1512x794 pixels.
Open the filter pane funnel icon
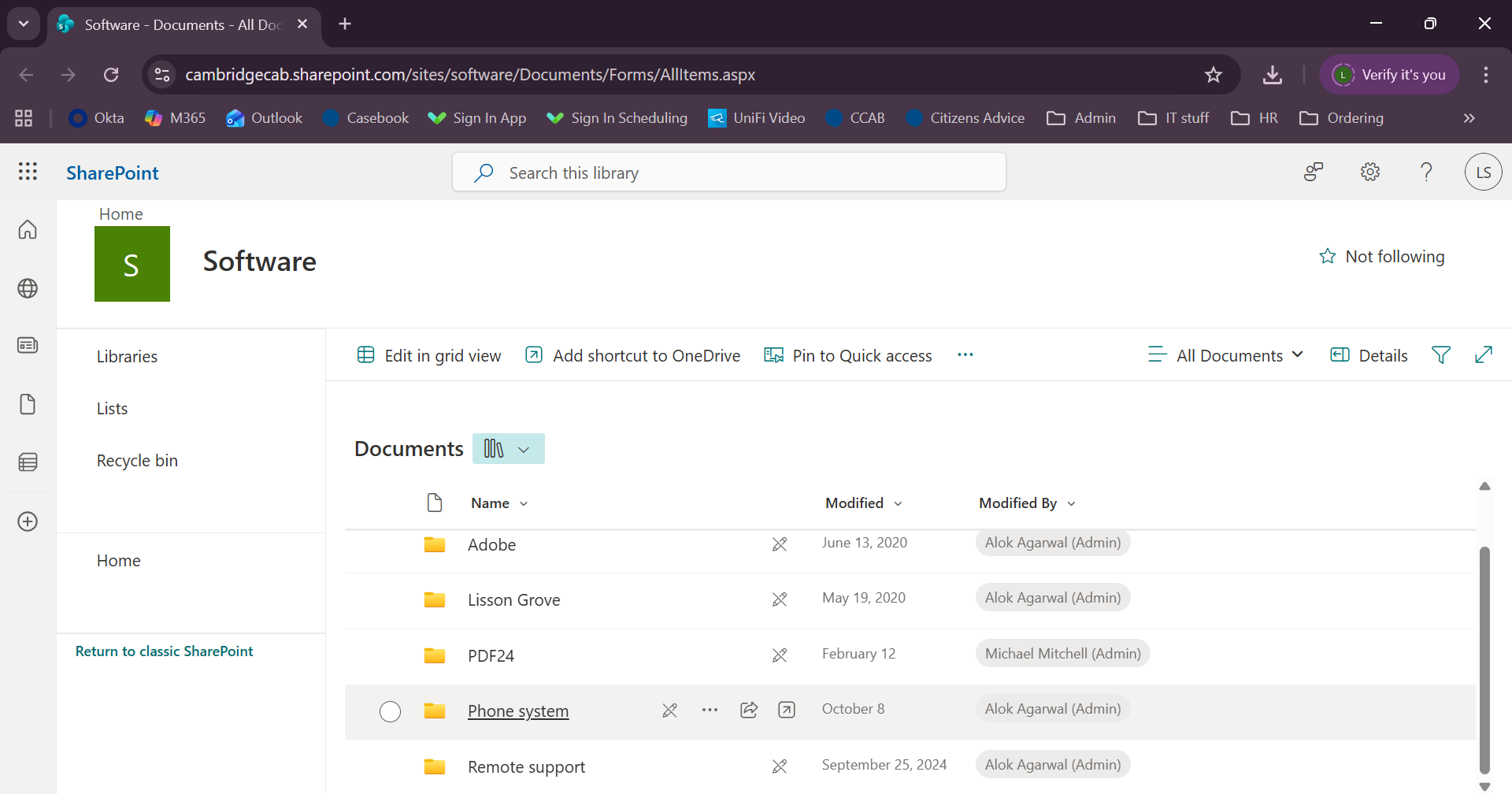click(1440, 355)
